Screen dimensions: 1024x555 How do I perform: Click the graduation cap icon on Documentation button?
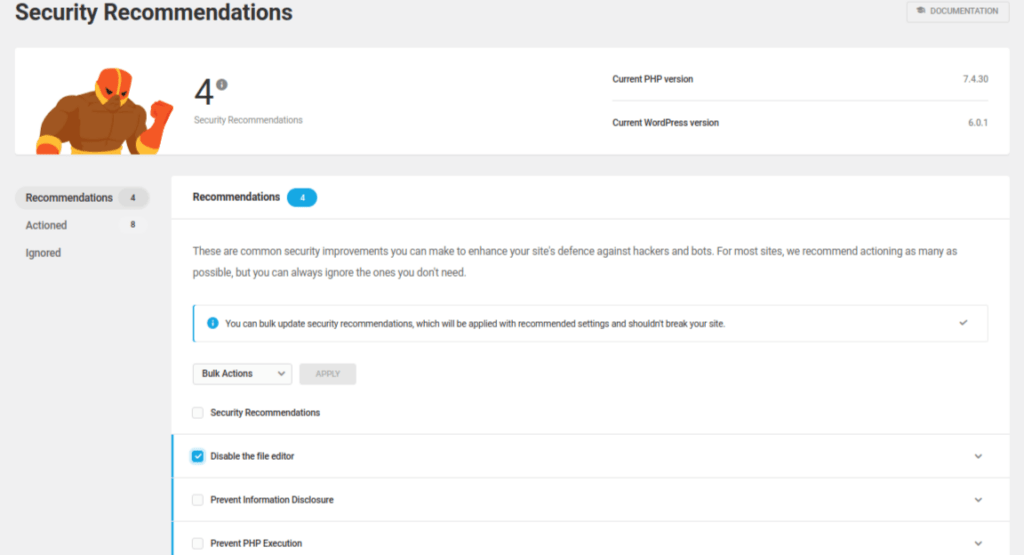tap(921, 10)
